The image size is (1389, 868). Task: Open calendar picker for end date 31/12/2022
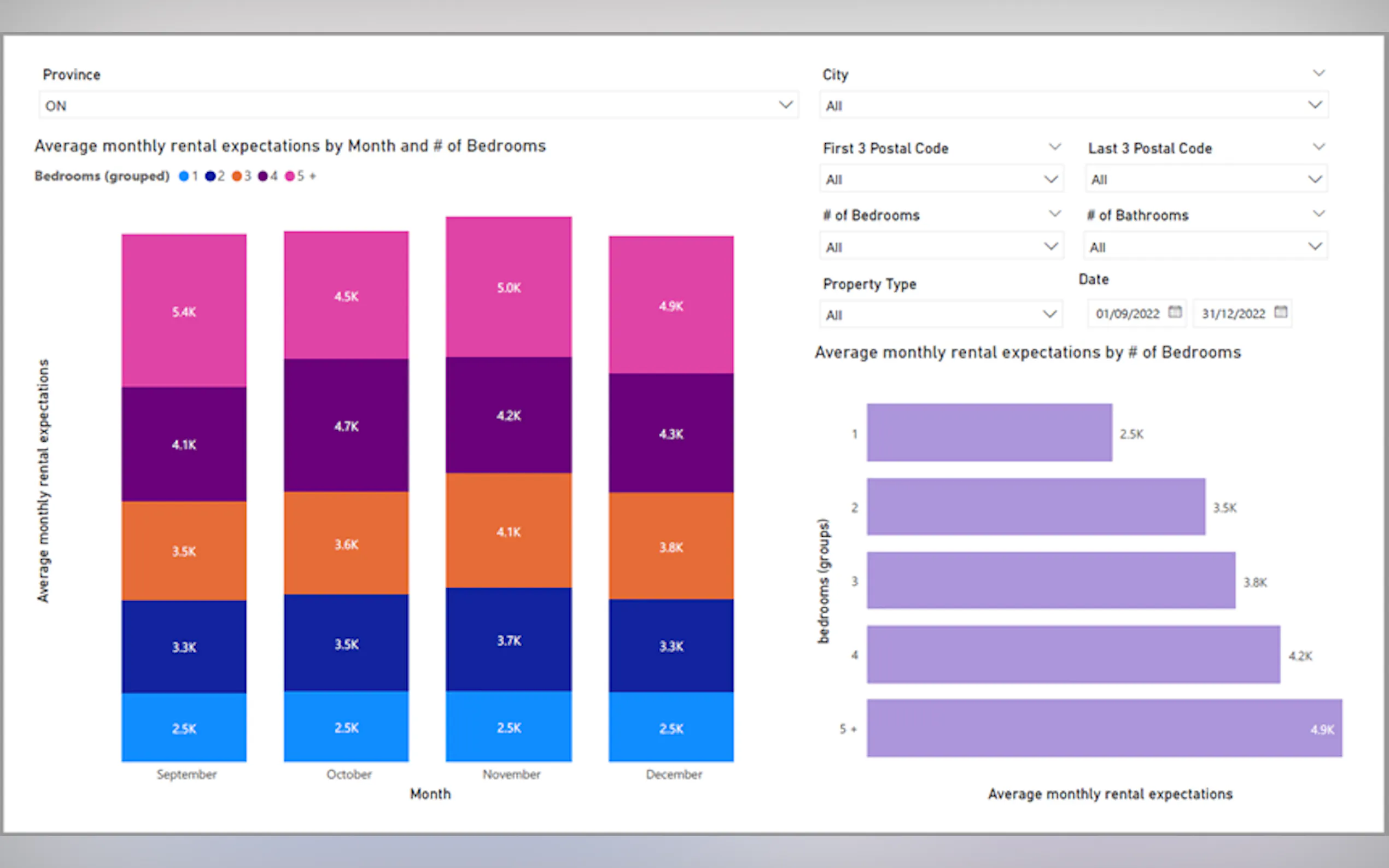click(1281, 312)
